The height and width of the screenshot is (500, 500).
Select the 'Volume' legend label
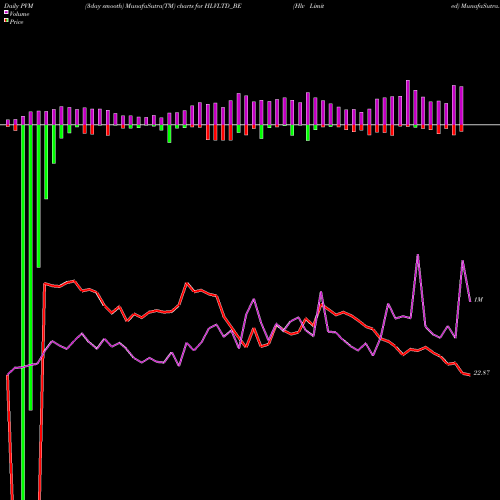click(x=19, y=14)
